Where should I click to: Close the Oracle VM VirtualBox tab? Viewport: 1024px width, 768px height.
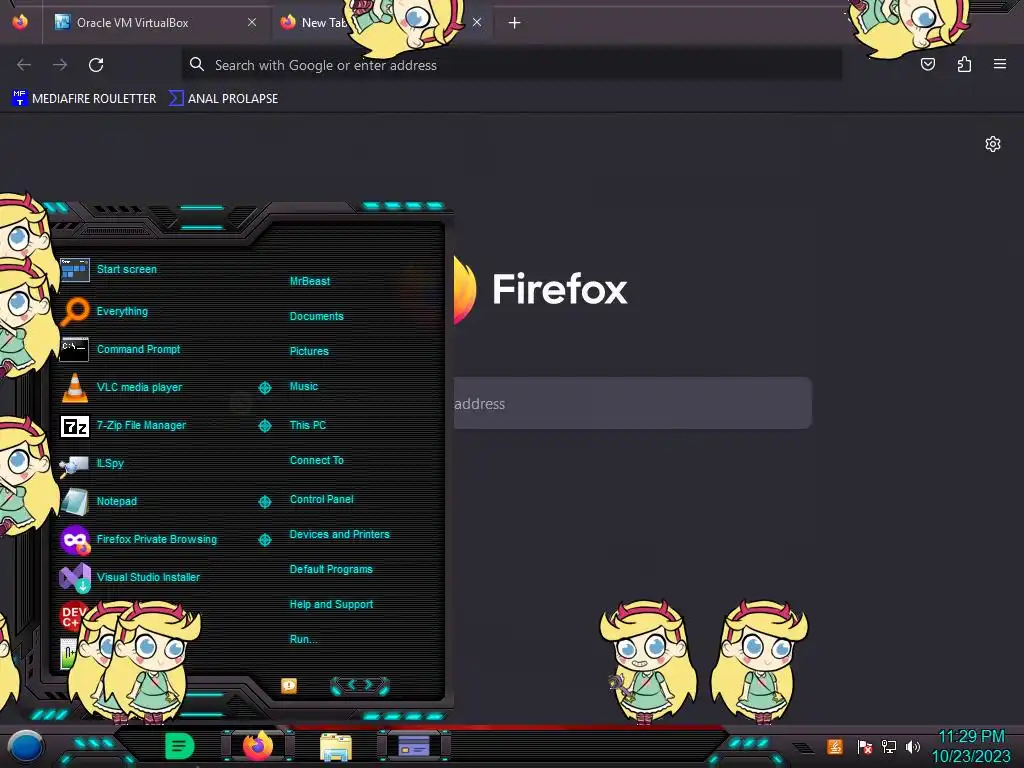click(252, 22)
